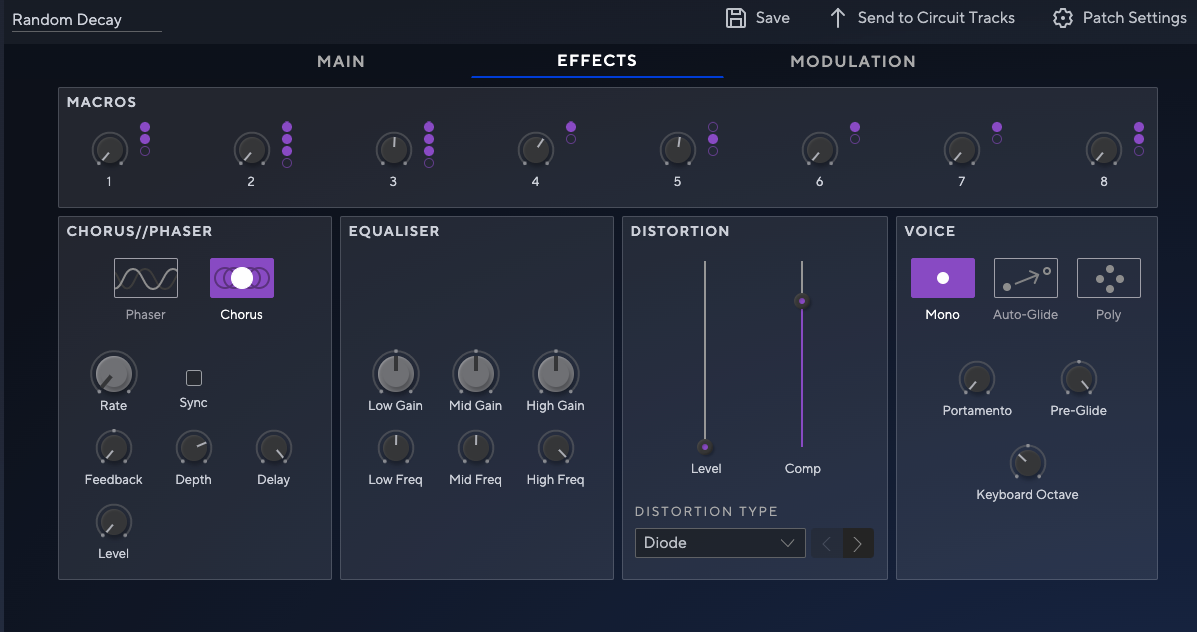The width and height of the screenshot is (1197, 632).
Task: Open Patch Settings via the gear icon
Action: coord(1061,17)
